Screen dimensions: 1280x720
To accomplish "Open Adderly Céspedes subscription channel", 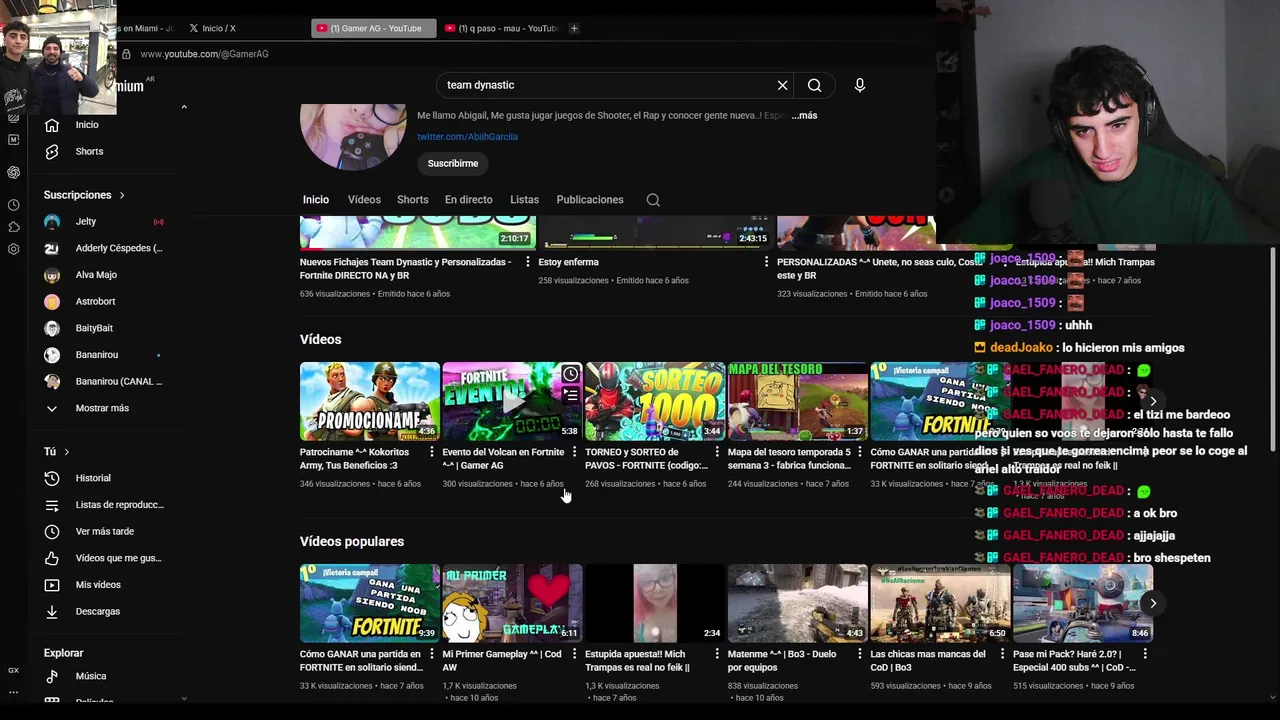I will pos(104,248).
